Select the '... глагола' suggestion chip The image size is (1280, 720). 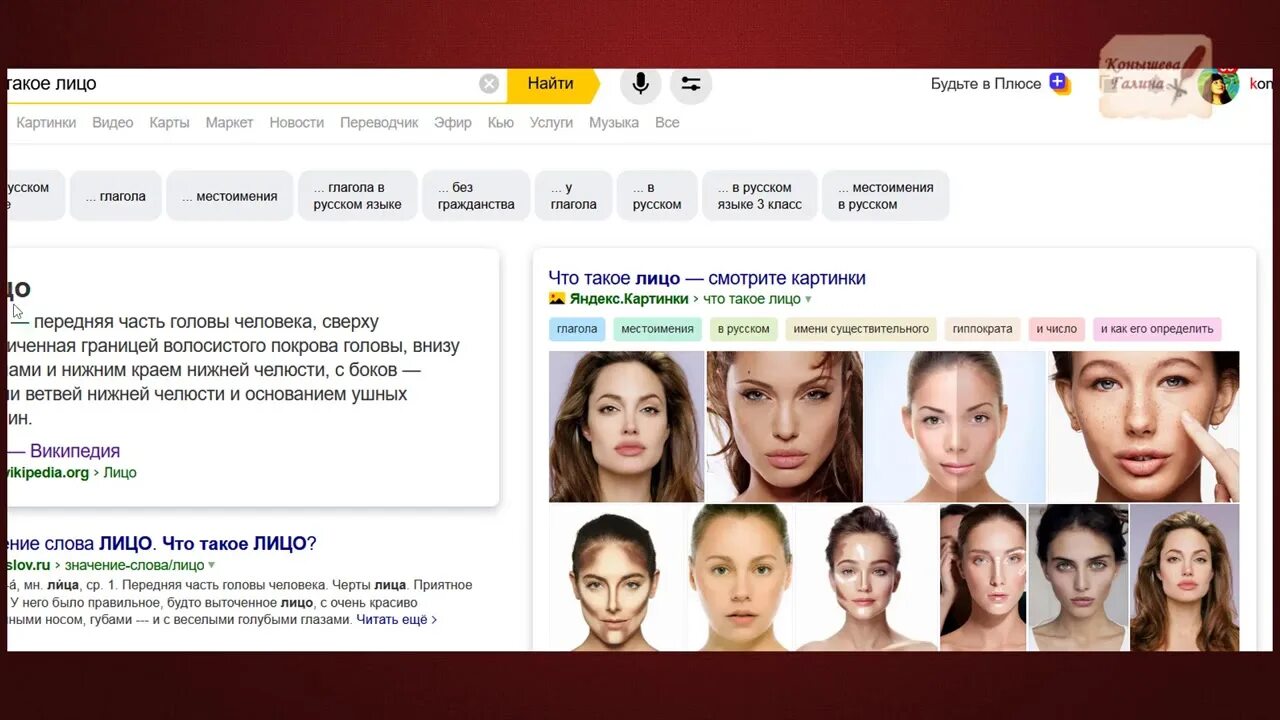115,196
